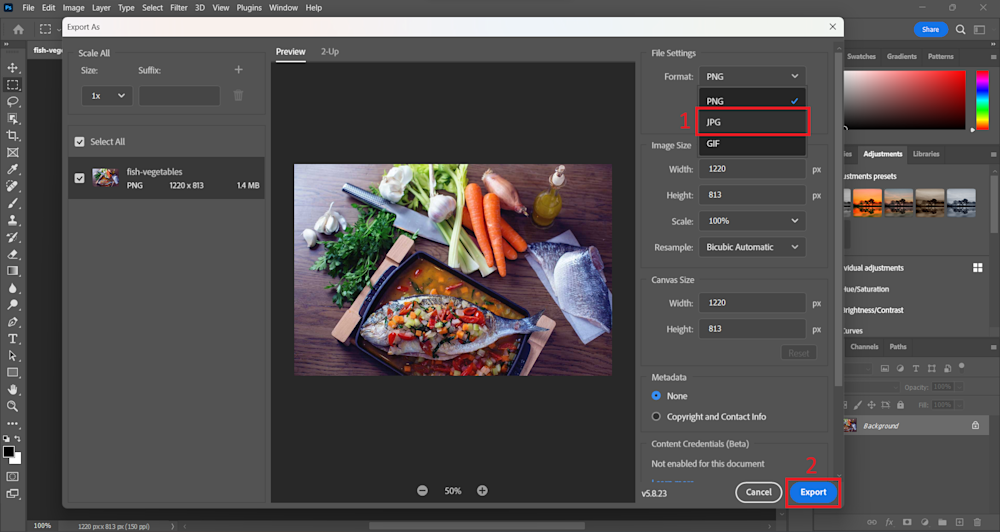Select the Crop tool
The width and height of the screenshot is (1000, 532).
pos(13,136)
